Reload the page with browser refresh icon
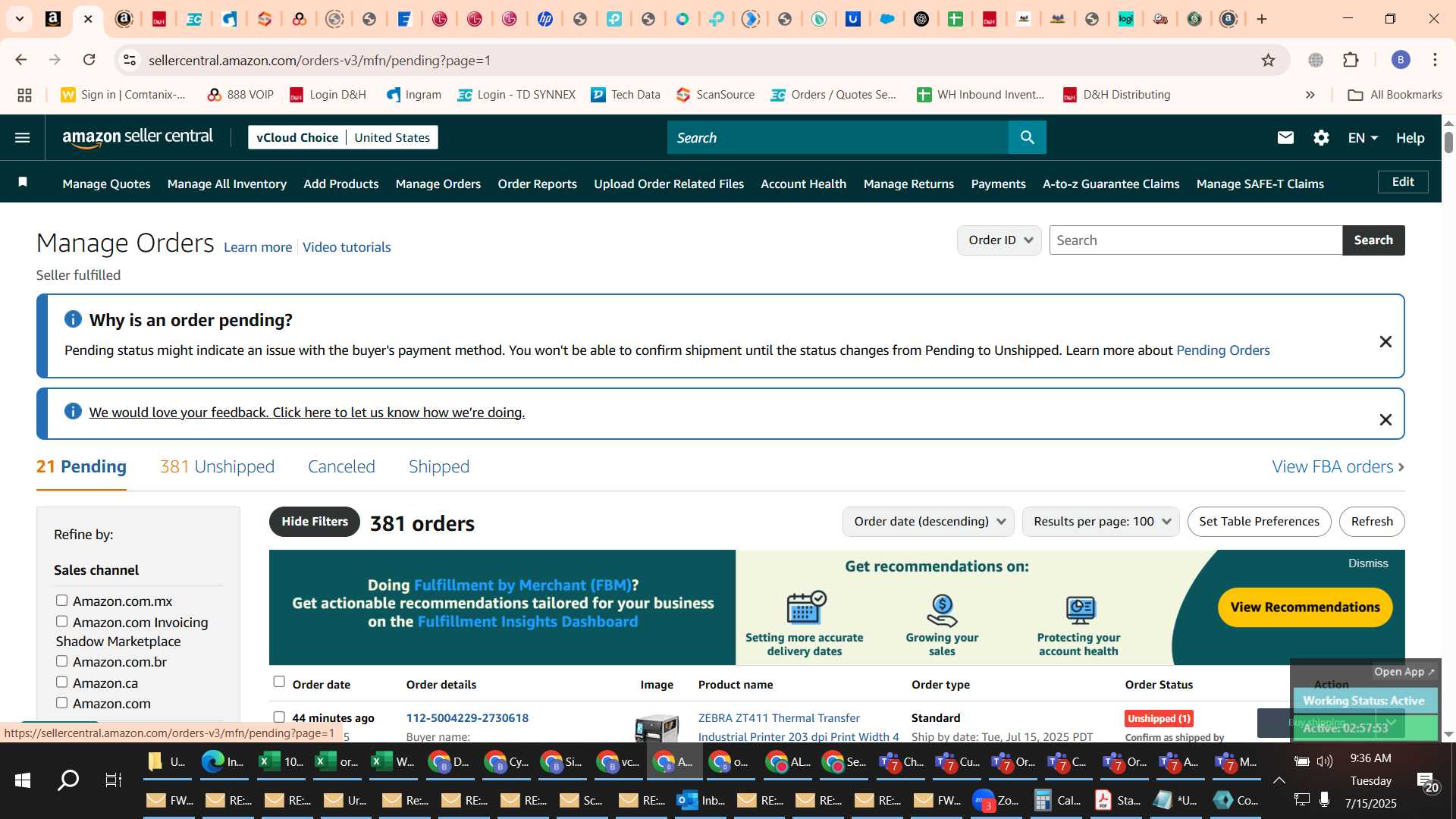Screen dimensions: 1456x819 pyautogui.click(x=89, y=60)
